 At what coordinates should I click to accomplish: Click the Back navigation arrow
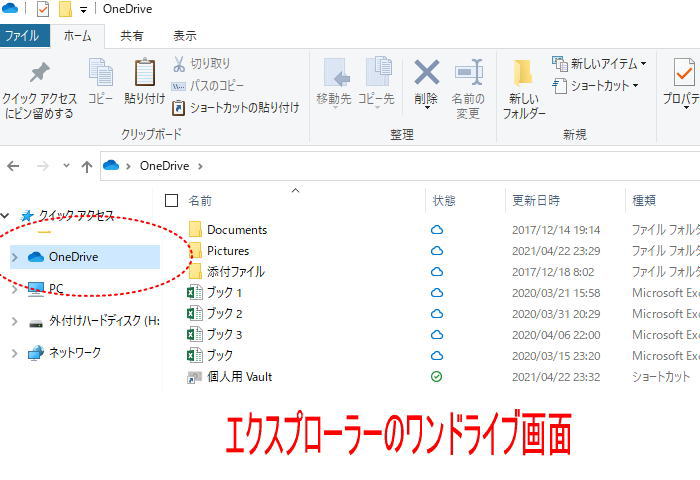pyautogui.click(x=13, y=166)
